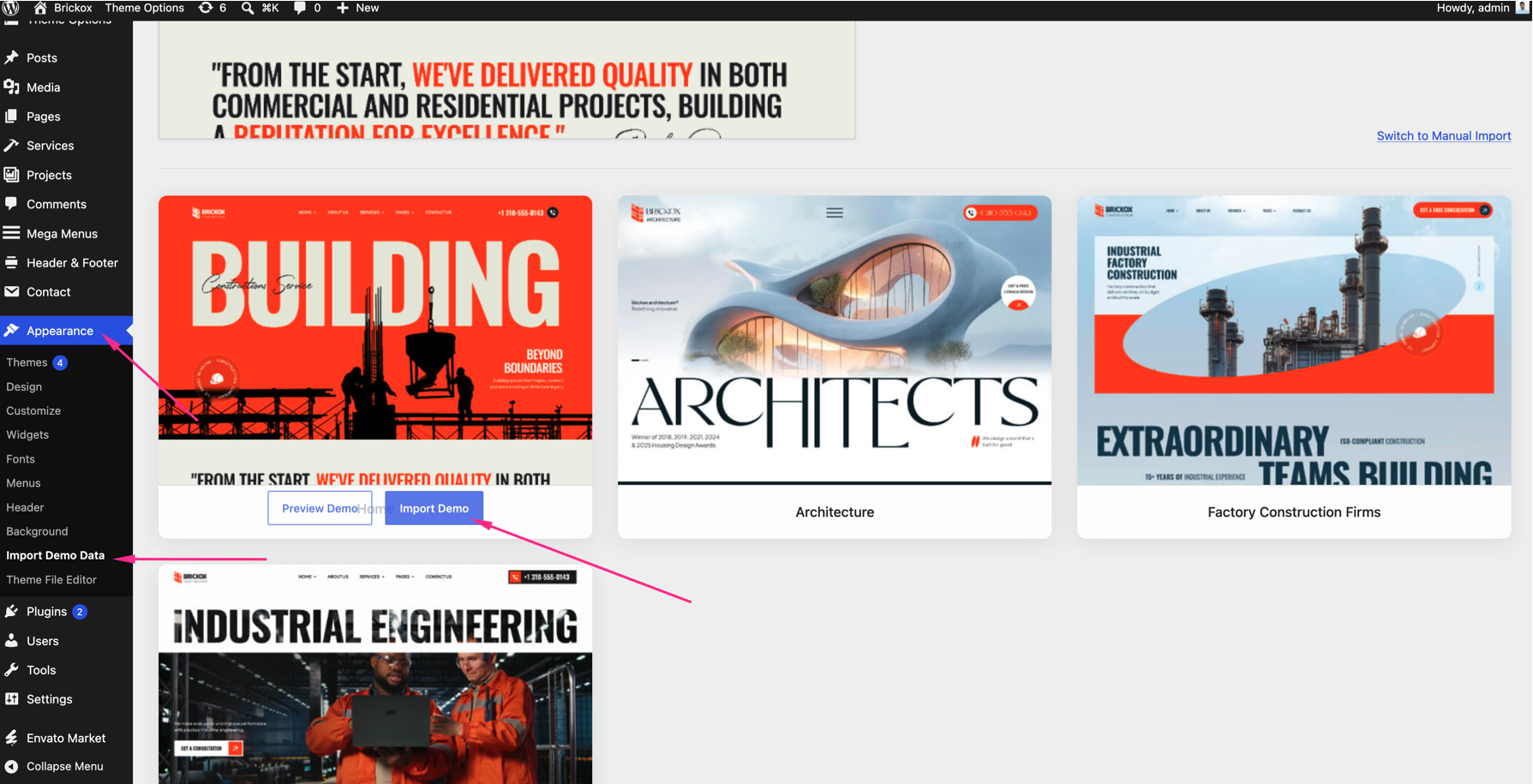Click the Architecture demo title text
The height and width of the screenshot is (784, 1533).
click(835, 512)
